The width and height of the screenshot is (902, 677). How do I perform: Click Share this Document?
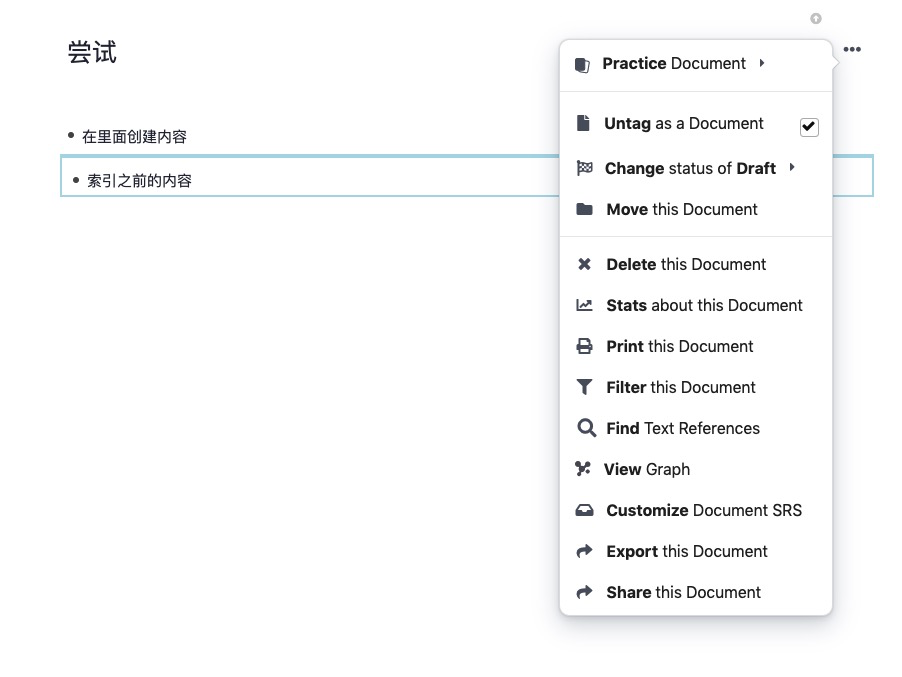(683, 592)
